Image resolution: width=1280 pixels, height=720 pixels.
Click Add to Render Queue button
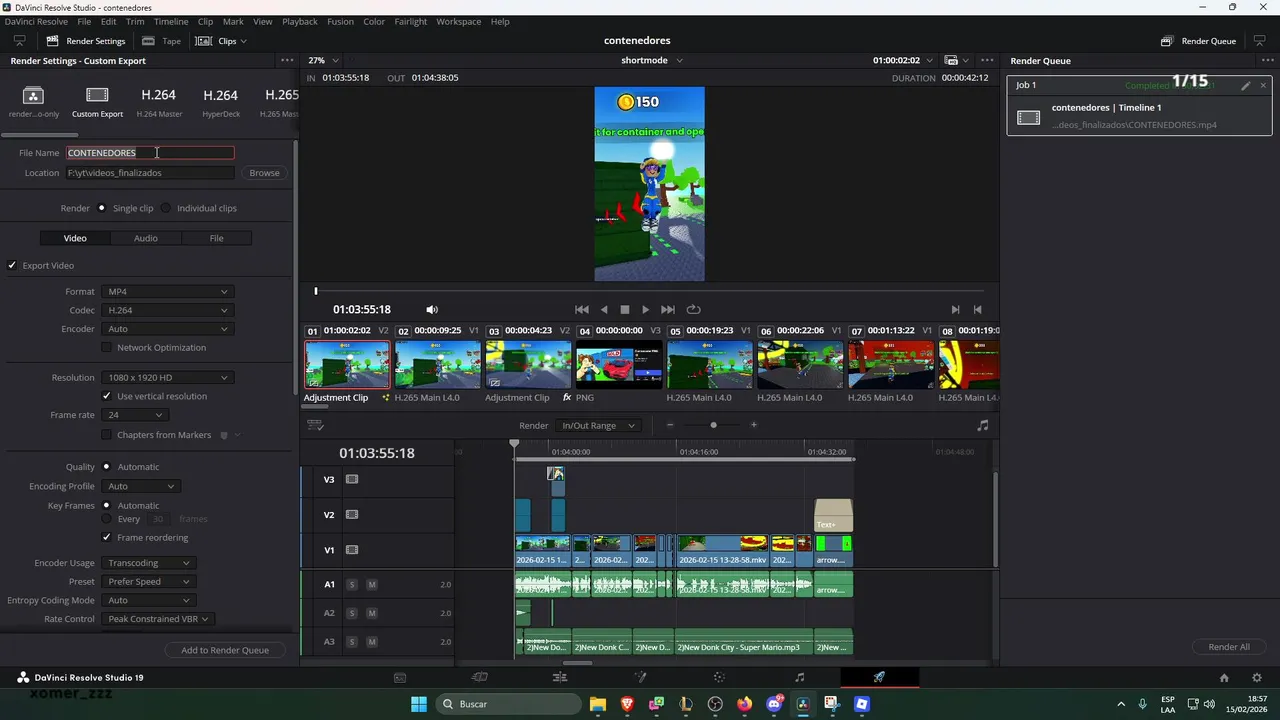(225, 650)
